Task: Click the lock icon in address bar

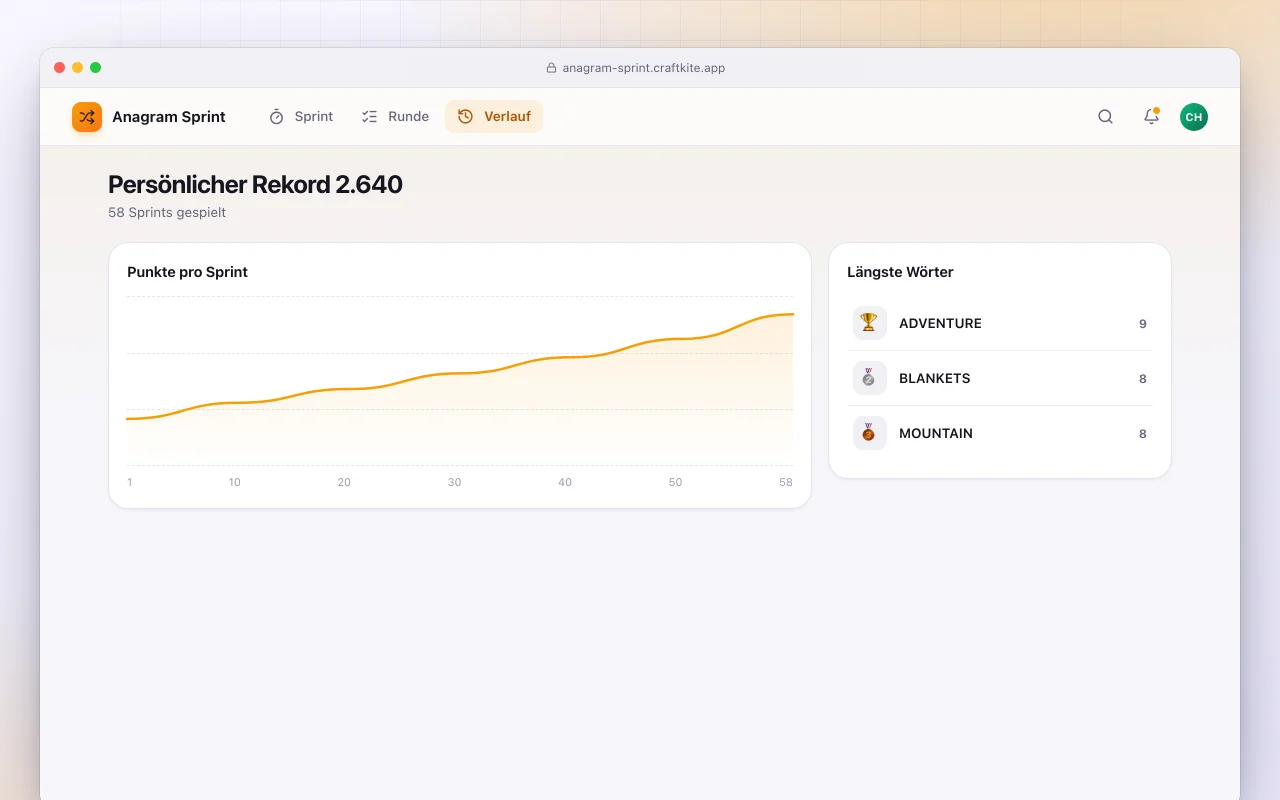Action: pyautogui.click(x=551, y=68)
